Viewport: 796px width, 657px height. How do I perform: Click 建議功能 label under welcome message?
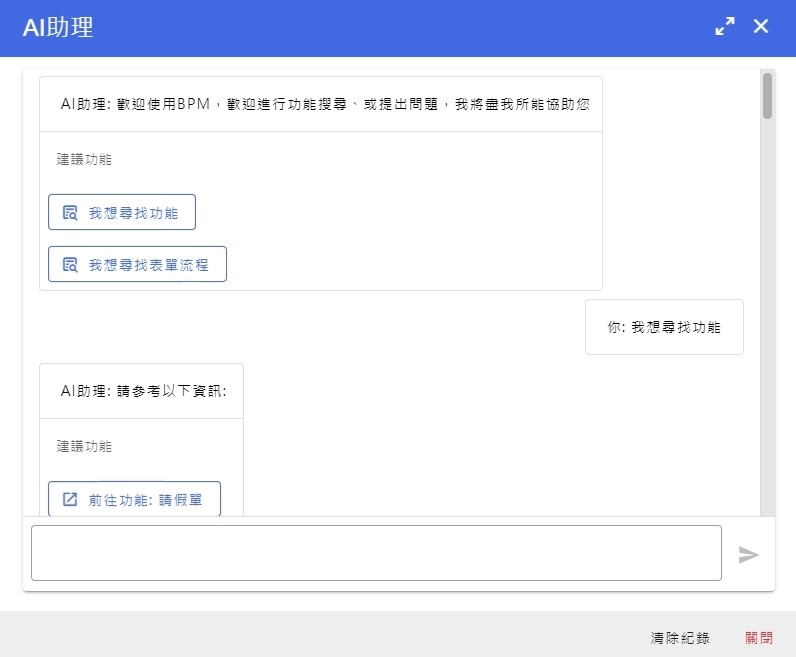coord(84,159)
